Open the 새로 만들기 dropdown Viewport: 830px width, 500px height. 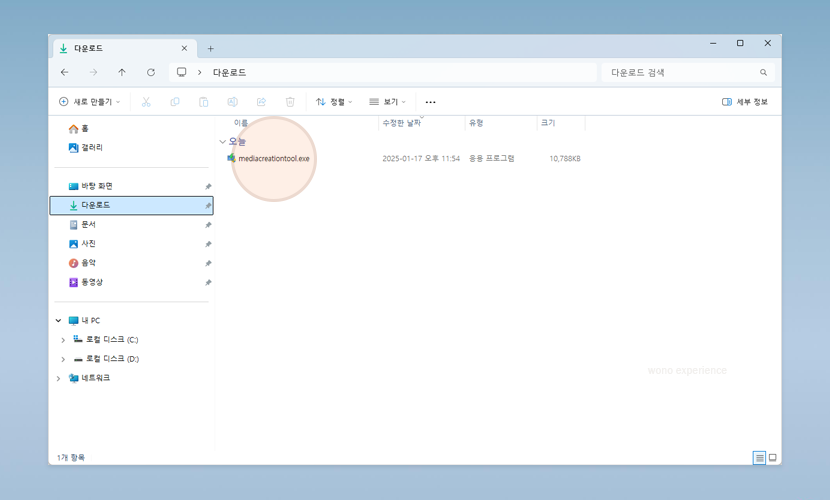coord(89,102)
